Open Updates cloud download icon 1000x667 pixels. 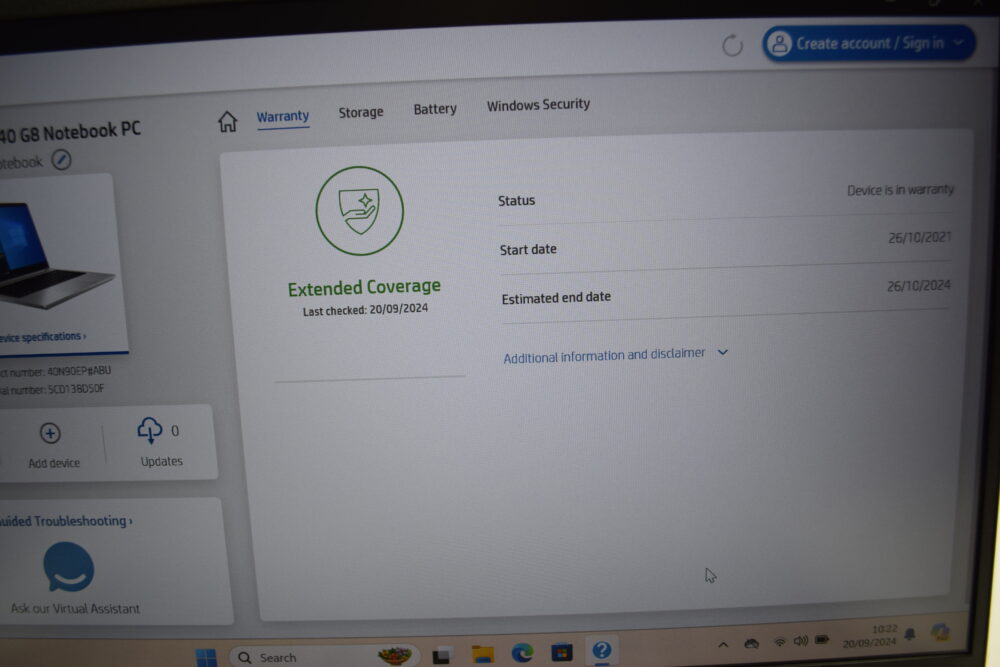pyautogui.click(x=150, y=430)
